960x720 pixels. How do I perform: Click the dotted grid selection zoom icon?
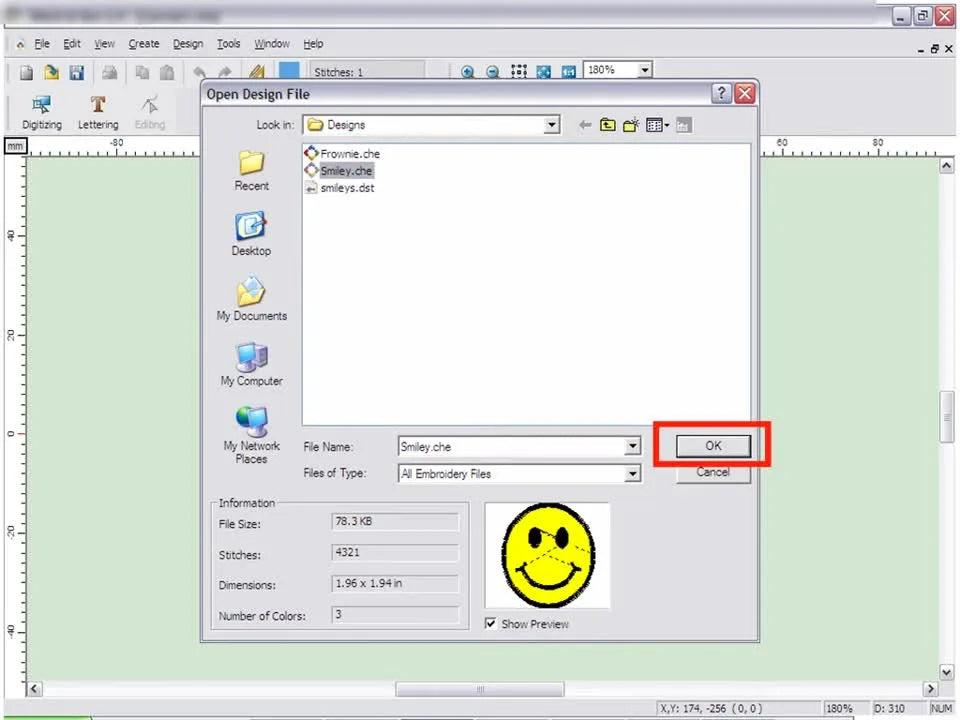point(519,72)
